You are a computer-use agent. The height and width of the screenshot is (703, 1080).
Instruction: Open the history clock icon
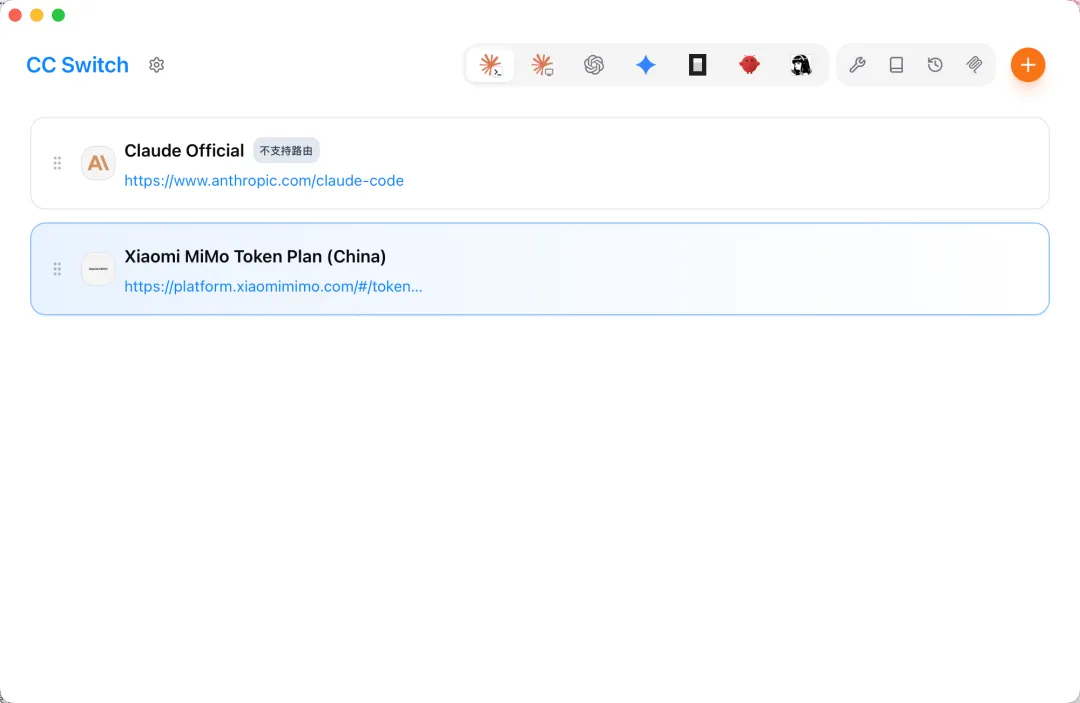(935, 65)
